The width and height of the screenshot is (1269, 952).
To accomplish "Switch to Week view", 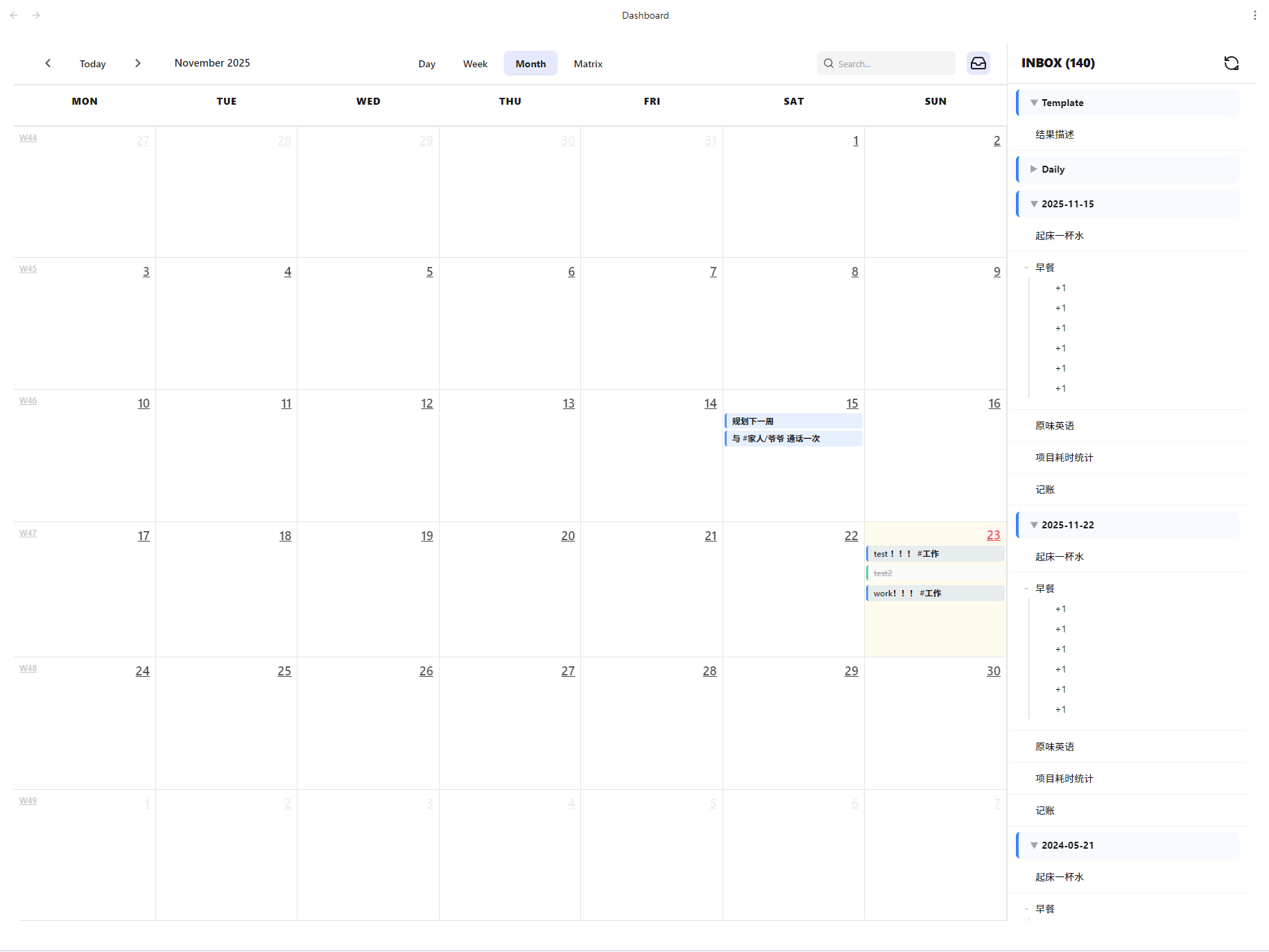I will tap(474, 63).
